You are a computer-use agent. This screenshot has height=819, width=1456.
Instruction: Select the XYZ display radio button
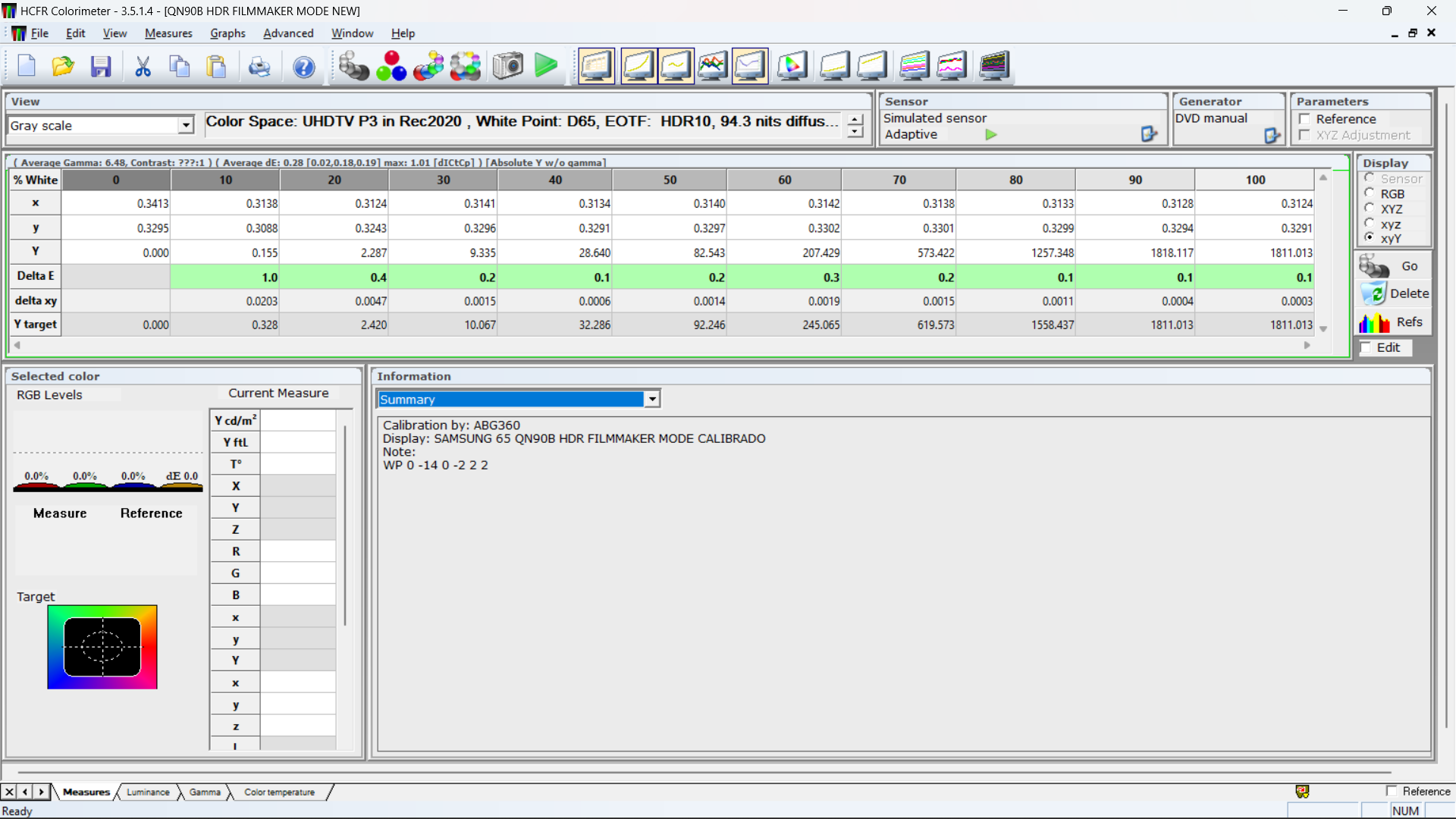pos(1370,209)
